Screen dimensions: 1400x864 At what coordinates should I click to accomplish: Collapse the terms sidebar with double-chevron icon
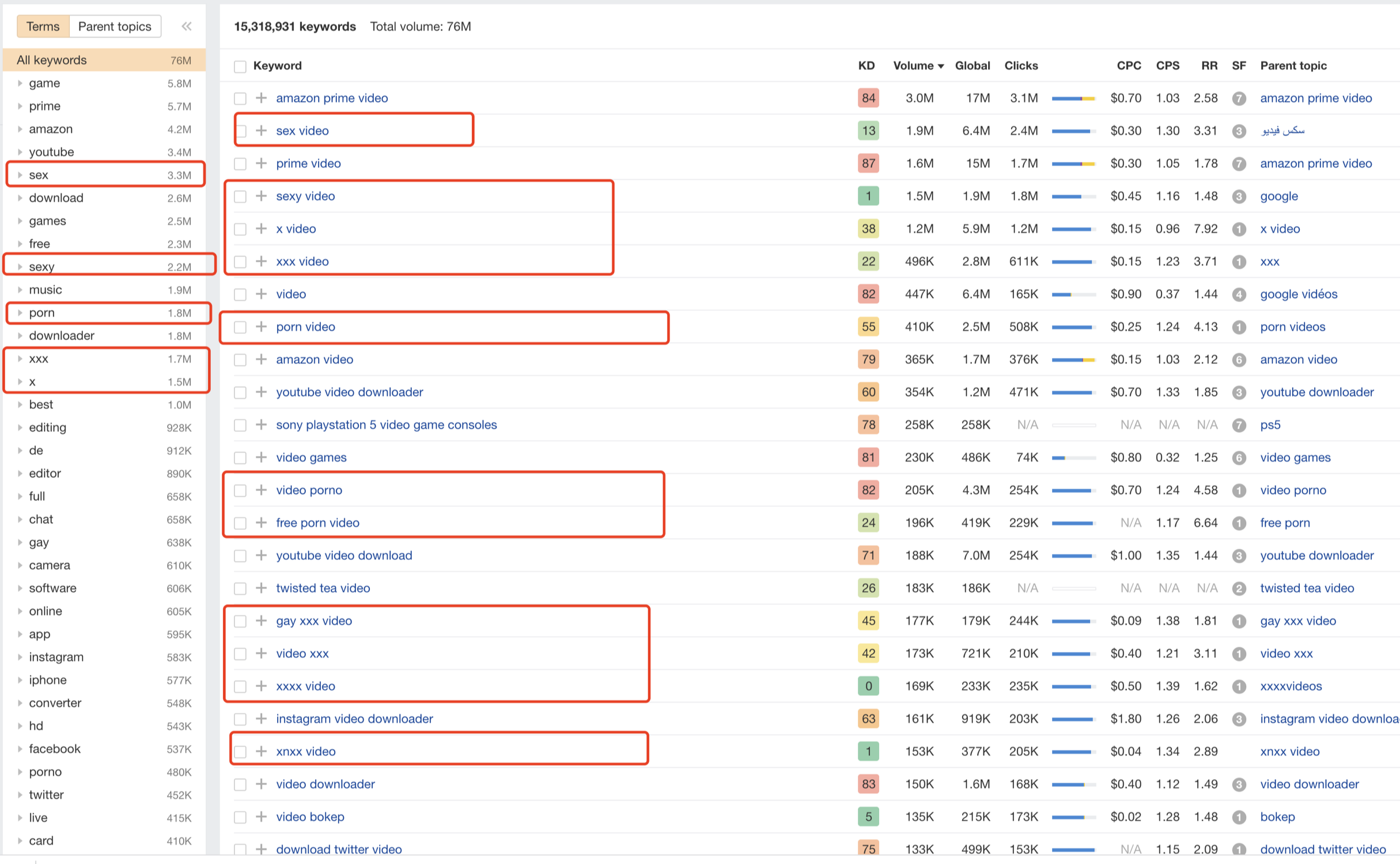[x=186, y=27]
